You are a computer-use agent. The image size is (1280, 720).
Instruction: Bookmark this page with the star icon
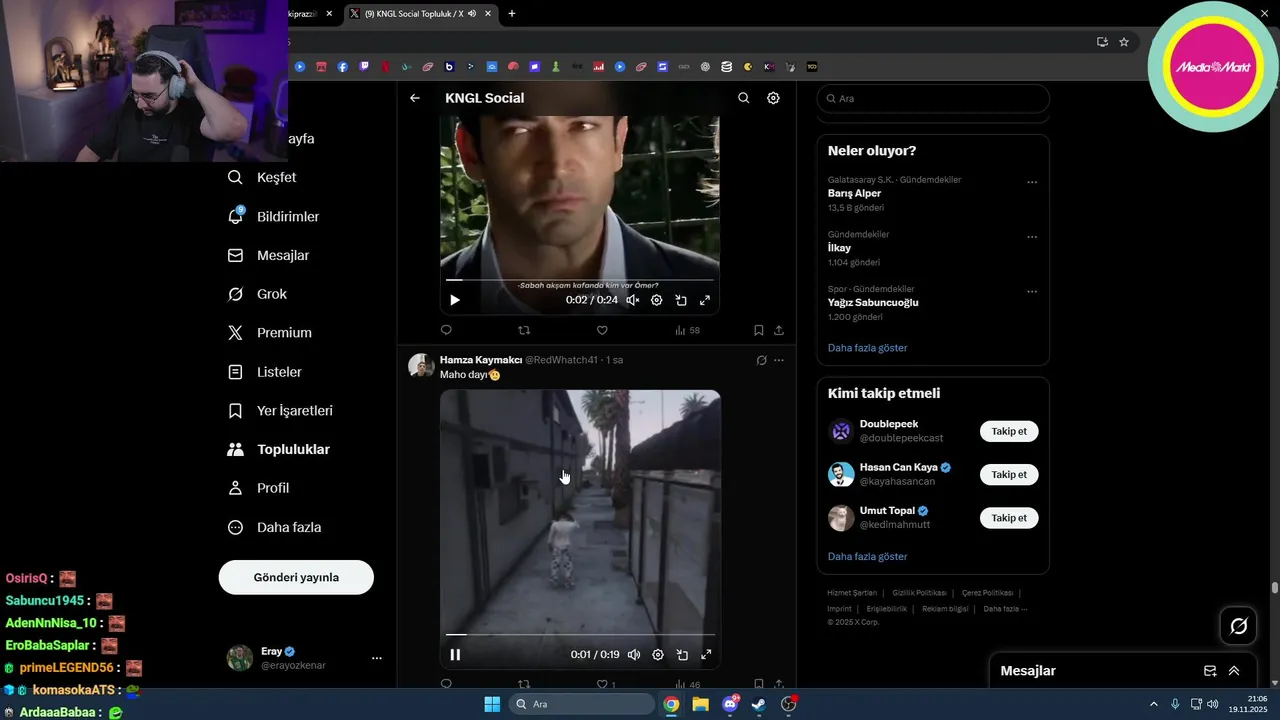pos(1124,42)
